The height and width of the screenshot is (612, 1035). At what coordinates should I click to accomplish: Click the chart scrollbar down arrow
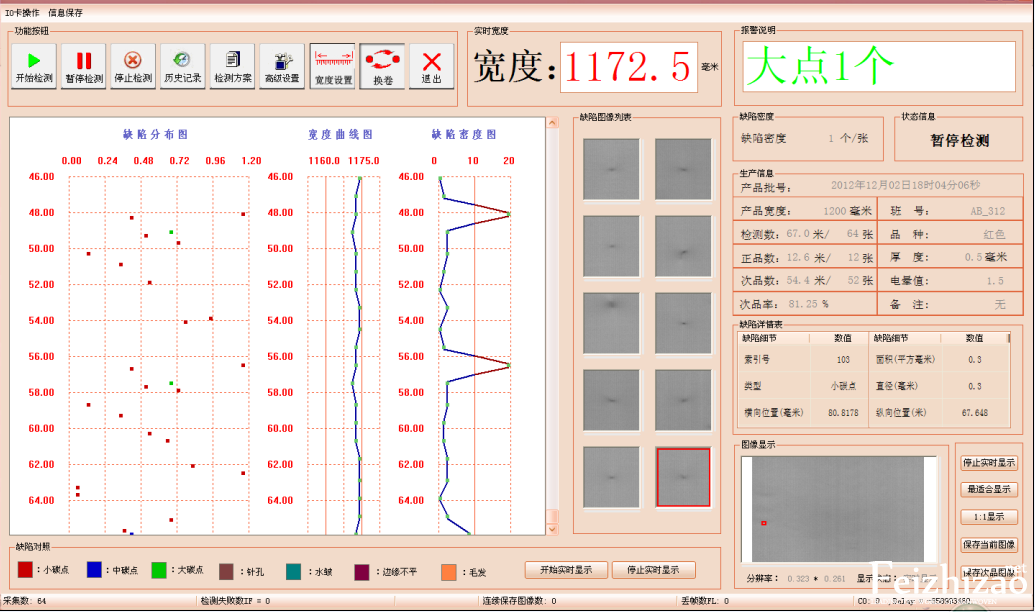[x=552, y=529]
